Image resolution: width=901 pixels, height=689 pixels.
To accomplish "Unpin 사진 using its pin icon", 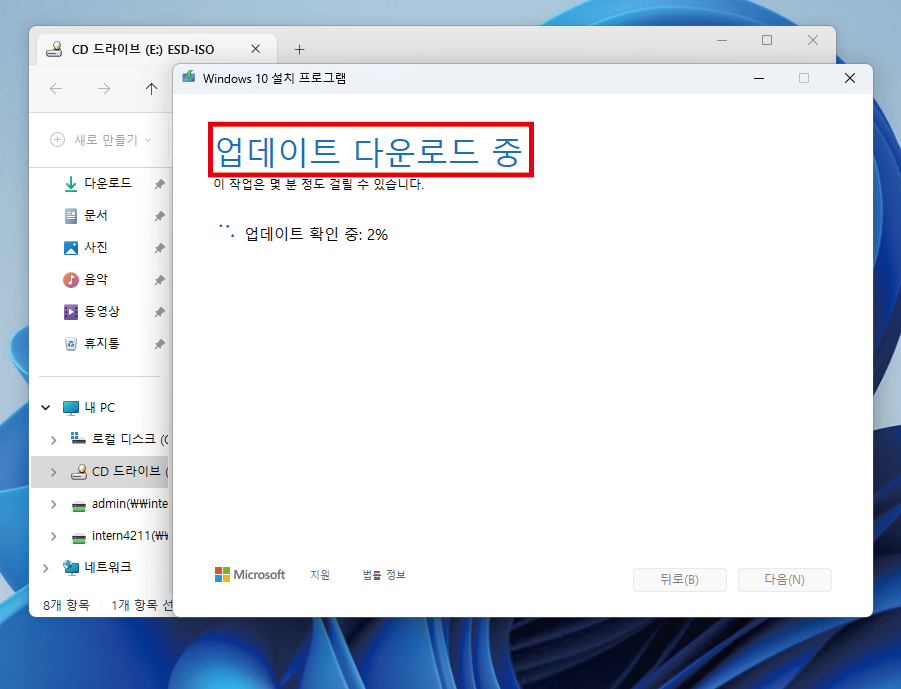I will point(159,248).
